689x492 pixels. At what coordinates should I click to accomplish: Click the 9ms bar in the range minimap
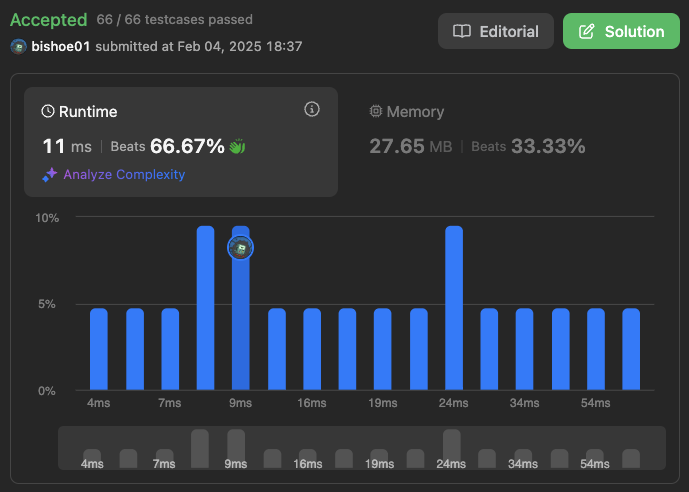tap(236, 448)
